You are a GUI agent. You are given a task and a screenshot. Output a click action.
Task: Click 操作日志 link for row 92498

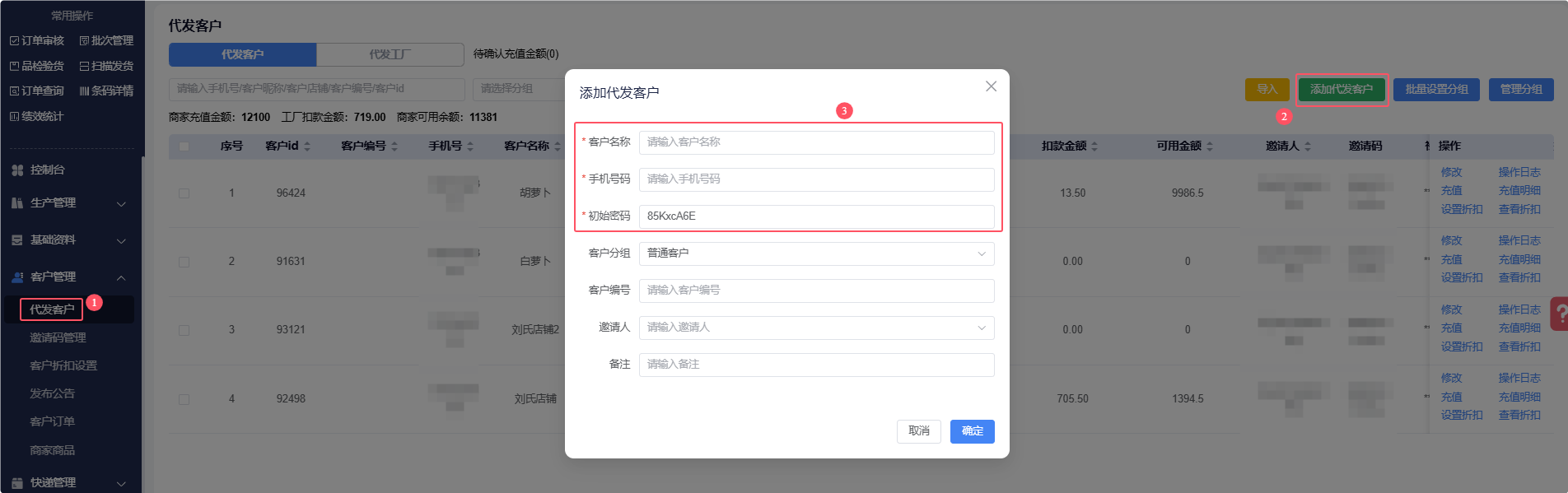pos(1519,378)
